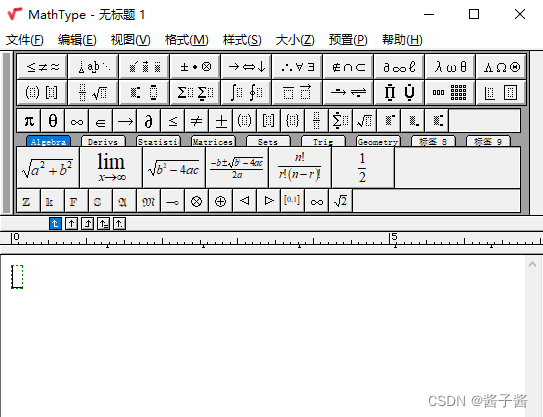Screen dimensions: 543x417
Task: Insert curly braces template
Action: coord(293,121)
